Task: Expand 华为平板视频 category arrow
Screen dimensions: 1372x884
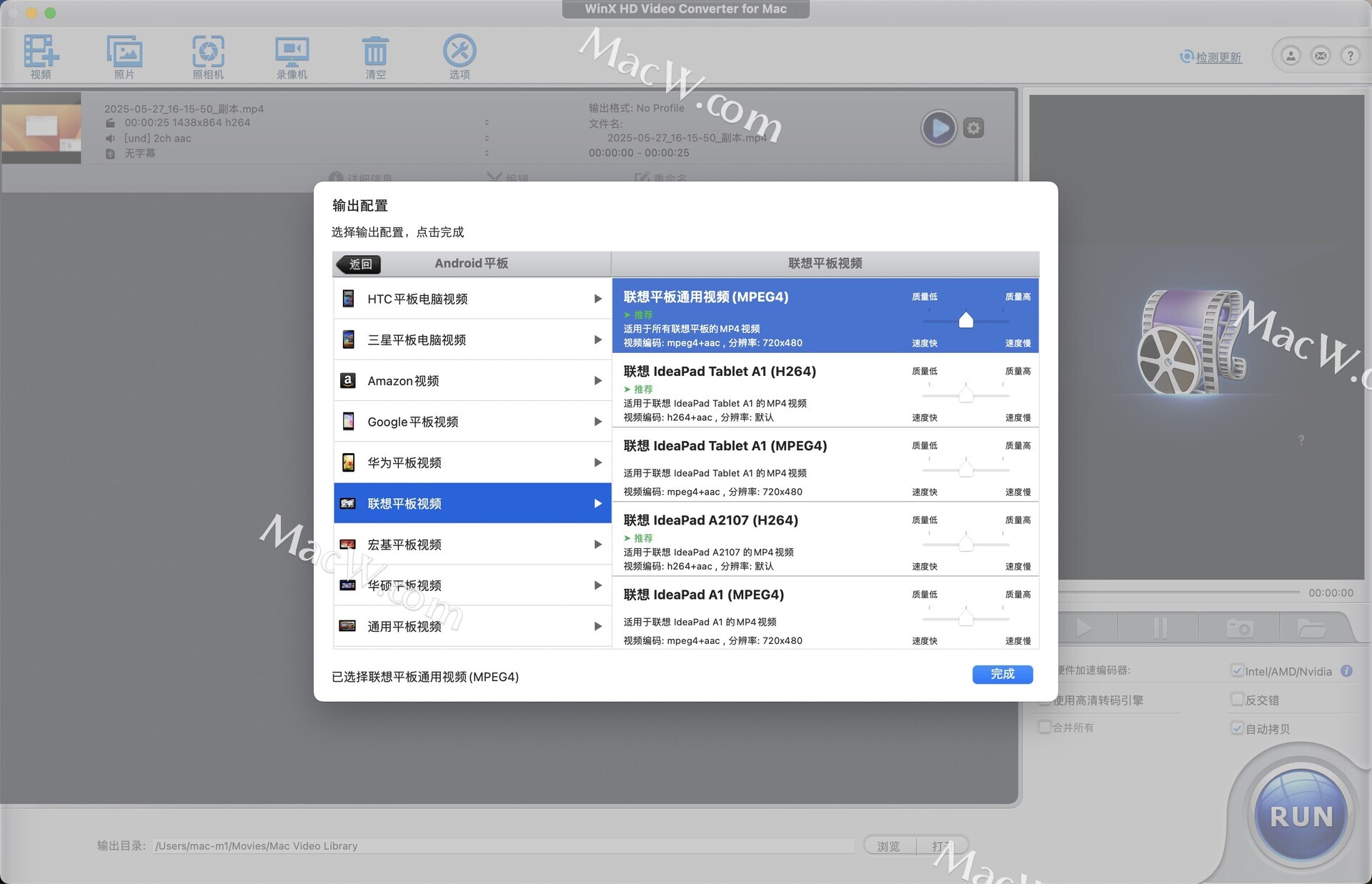Action: pyautogui.click(x=597, y=463)
